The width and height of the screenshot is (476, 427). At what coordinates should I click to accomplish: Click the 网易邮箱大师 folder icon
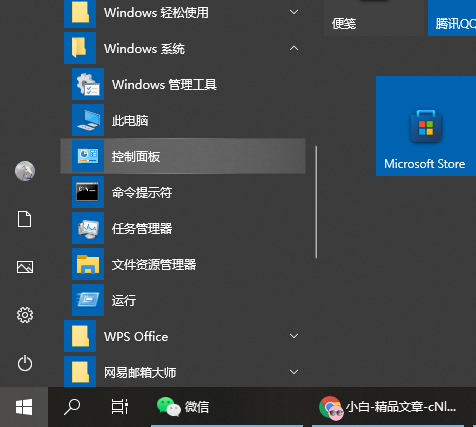pyautogui.click(x=80, y=371)
